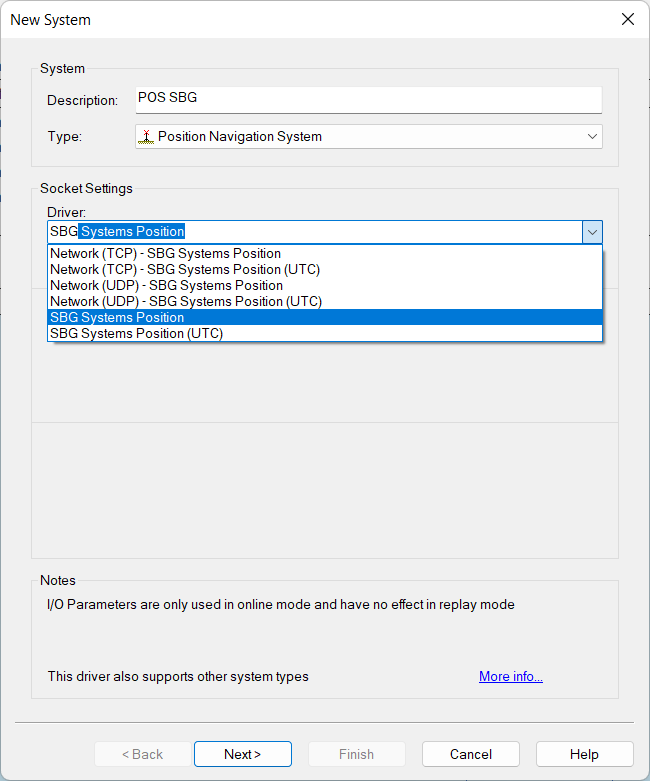This screenshot has height=781, width=650.
Task: Select highlighted SBG Systems Position driver
Action: pos(117,317)
